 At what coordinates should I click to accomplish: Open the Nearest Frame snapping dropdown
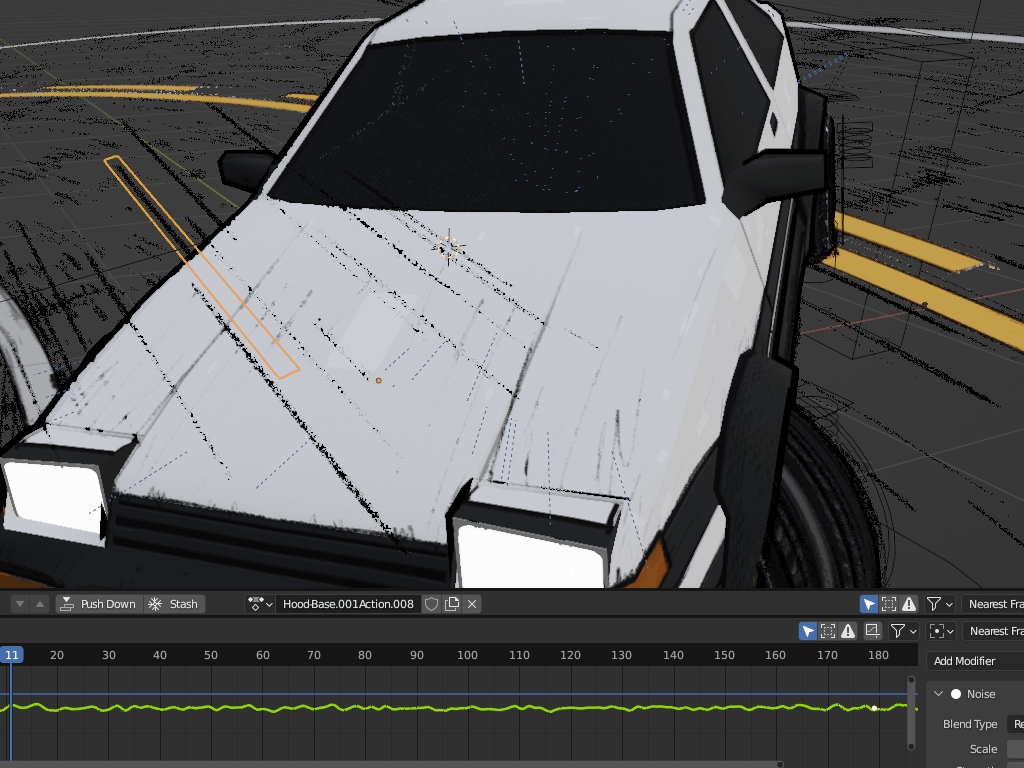click(x=996, y=630)
